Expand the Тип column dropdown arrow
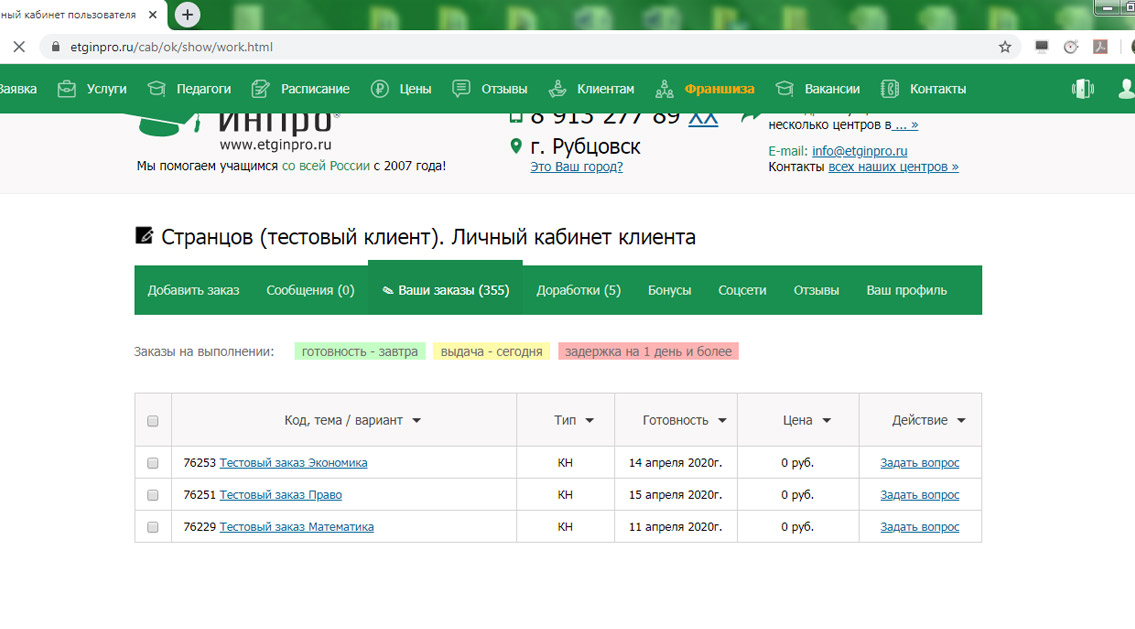 tap(590, 421)
